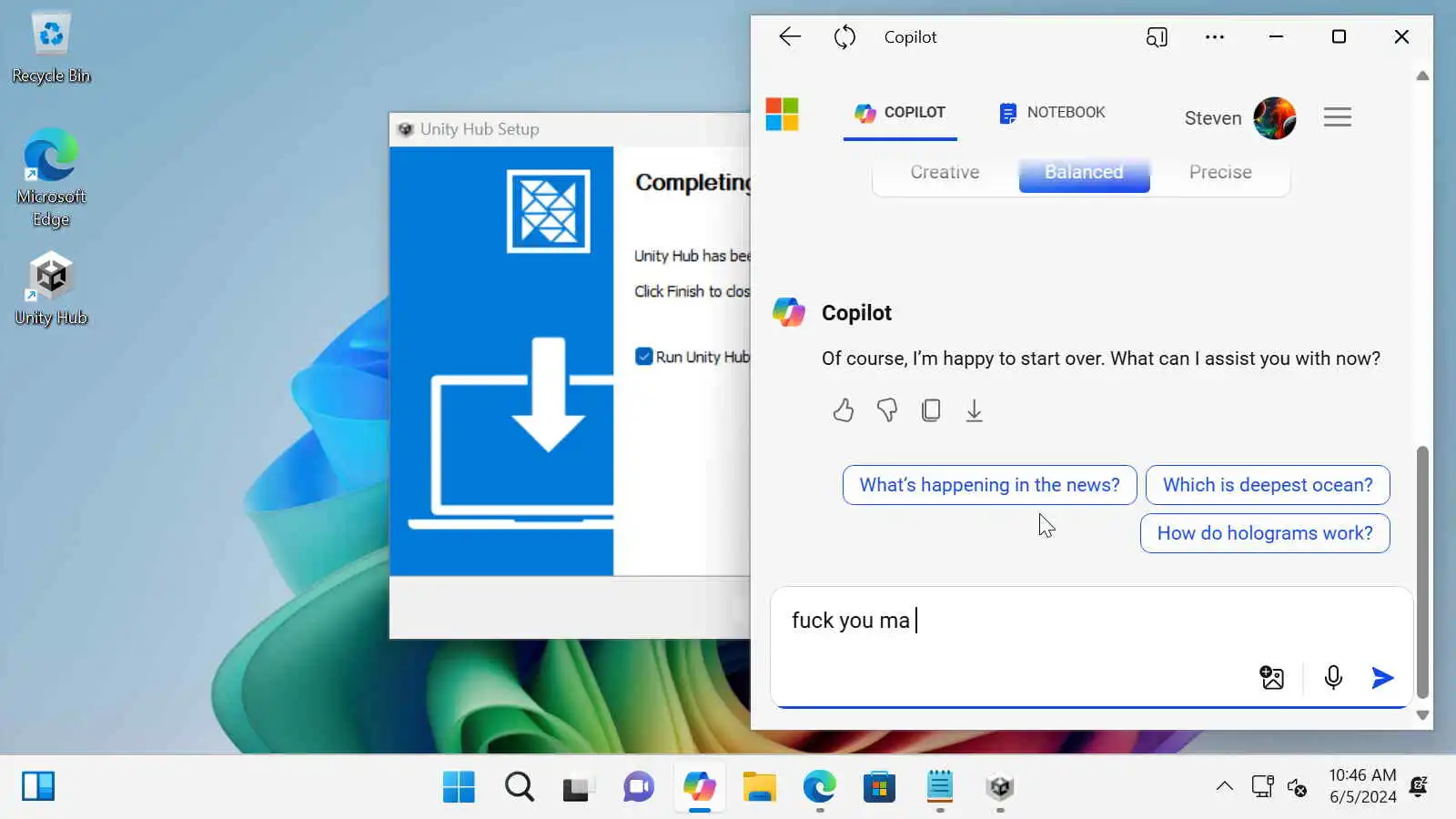Open Task View on taskbar
This screenshot has width=1456, height=819.
[x=578, y=786]
